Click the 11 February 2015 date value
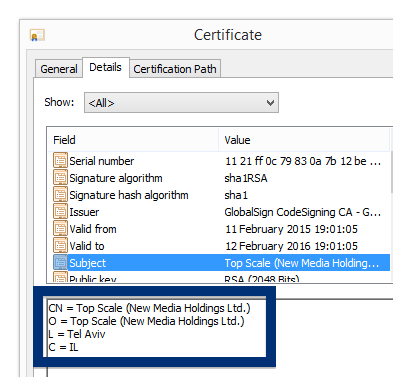 point(291,229)
